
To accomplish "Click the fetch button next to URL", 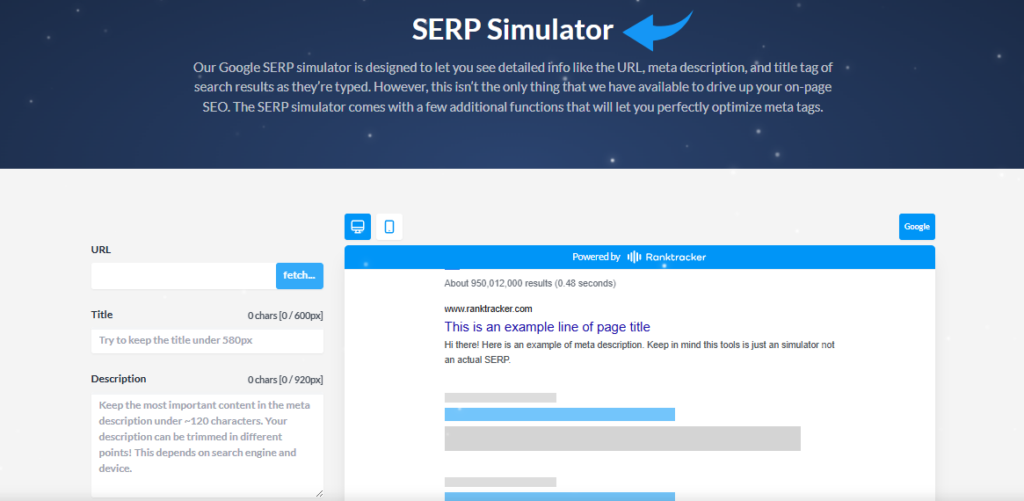I will (x=299, y=276).
